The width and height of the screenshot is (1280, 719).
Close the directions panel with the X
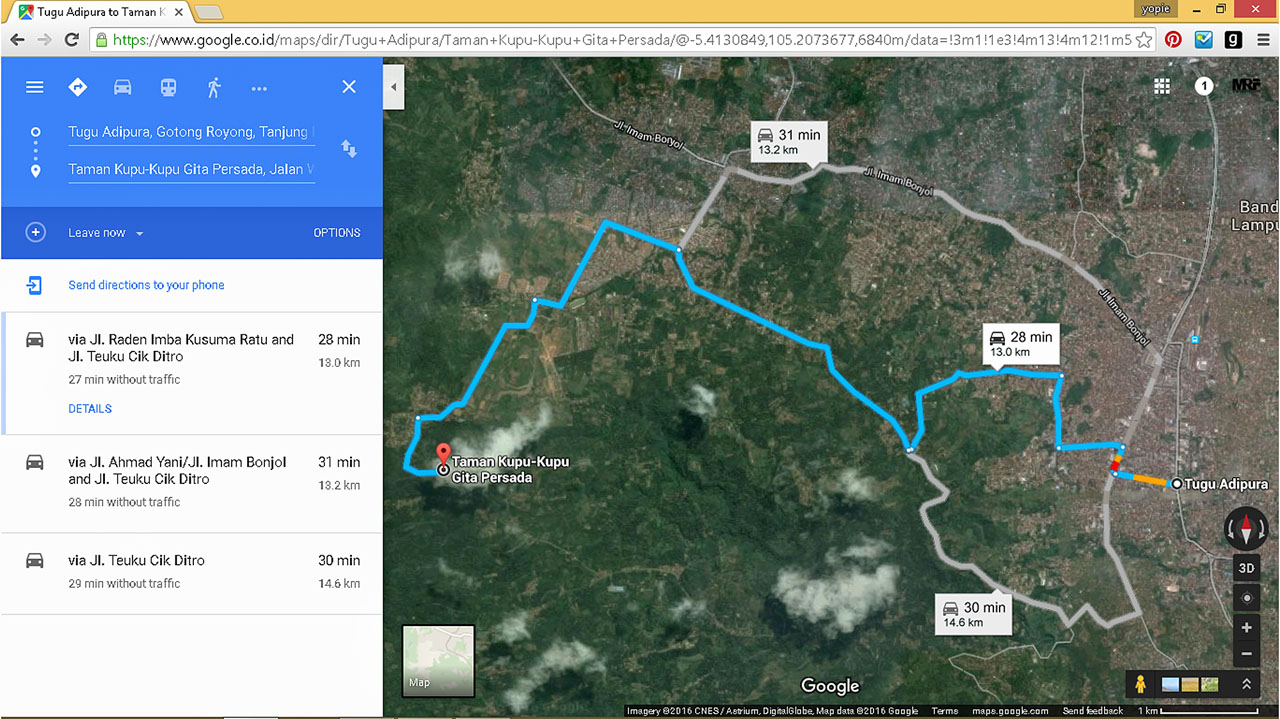pyautogui.click(x=349, y=87)
